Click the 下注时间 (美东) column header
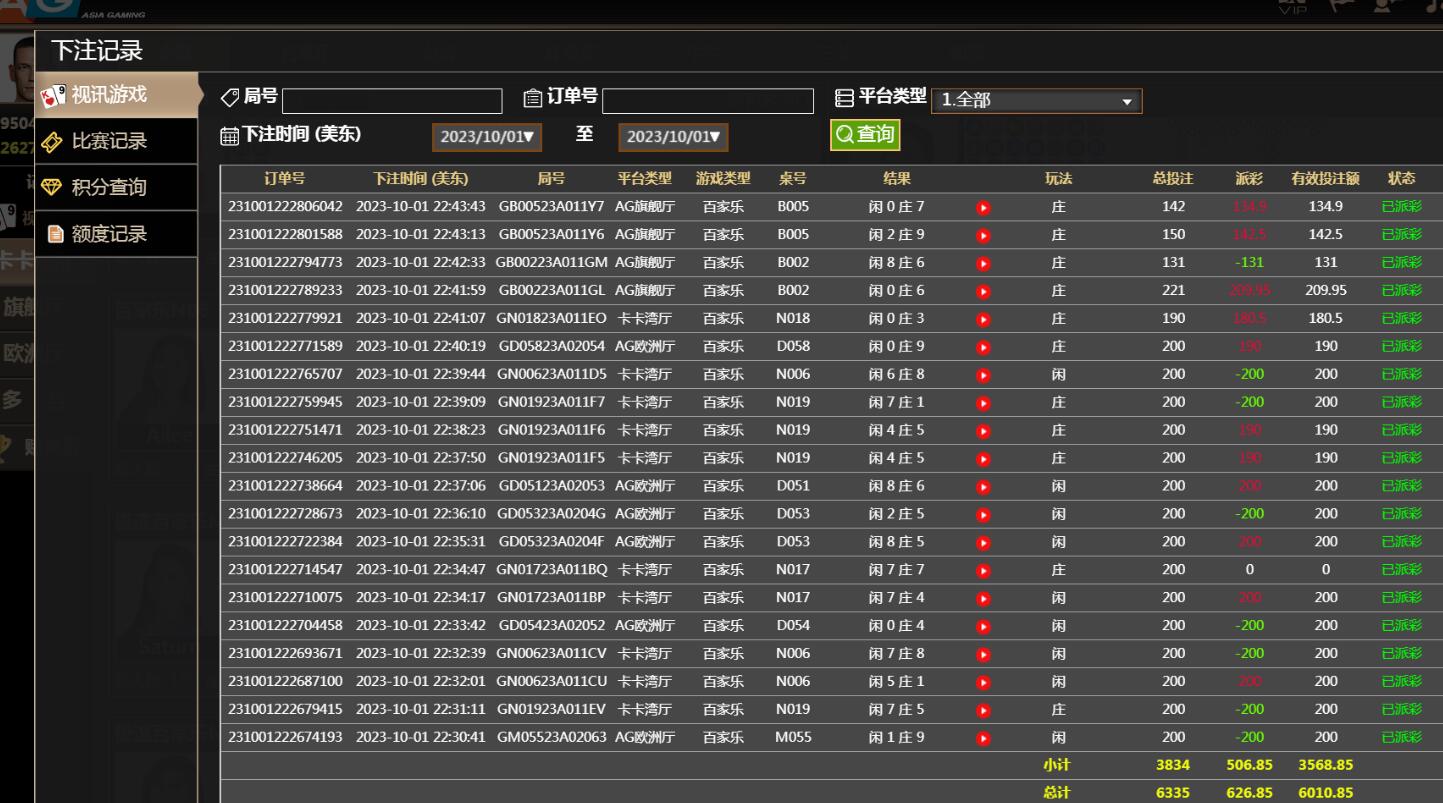Screen dimensions: 1443x803 pos(420,179)
